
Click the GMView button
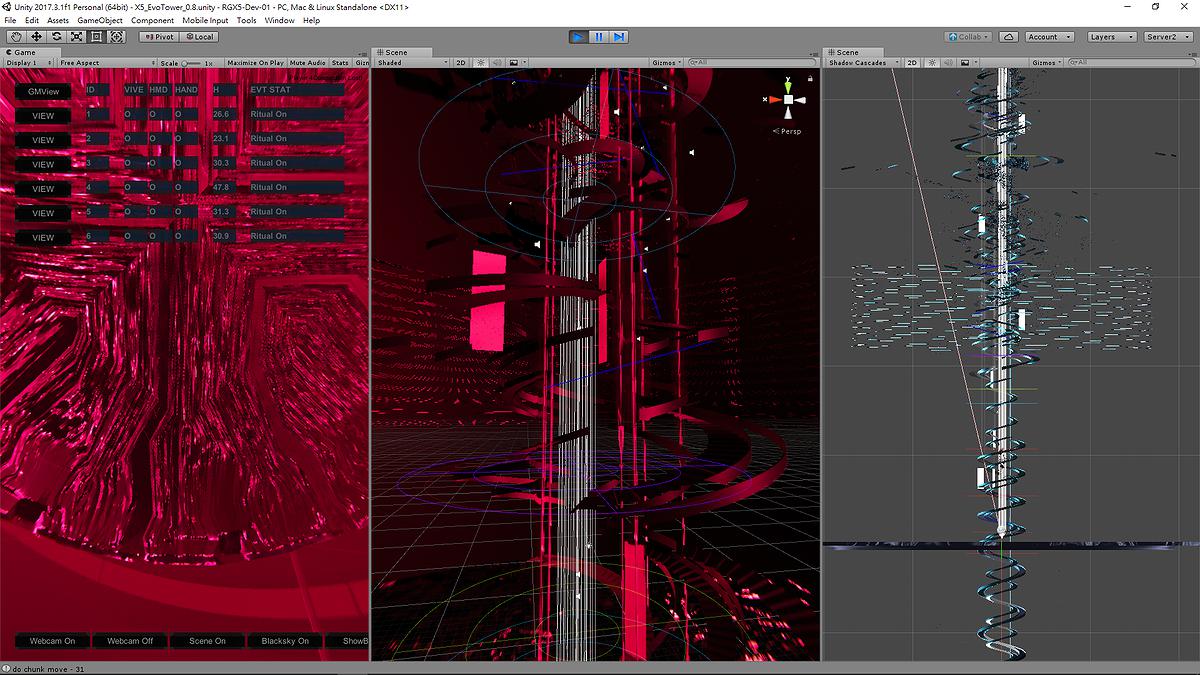point(43,91)
